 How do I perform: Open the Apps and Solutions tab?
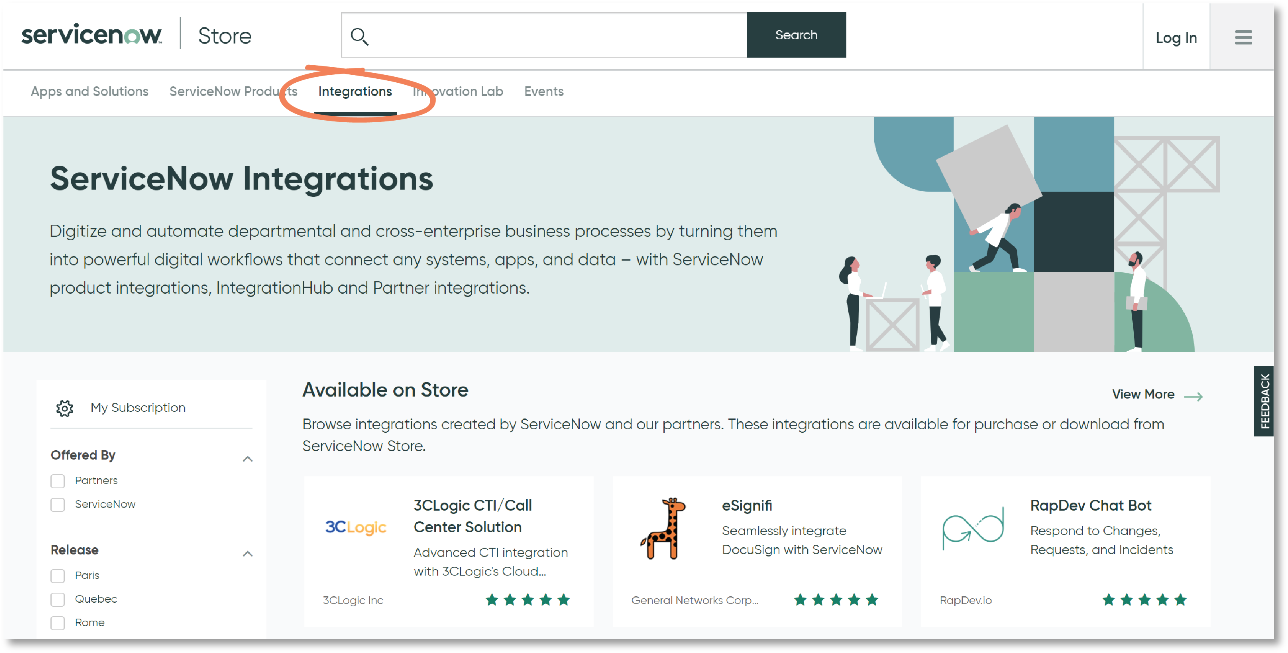pyautogui.click(x=90, y=91)
